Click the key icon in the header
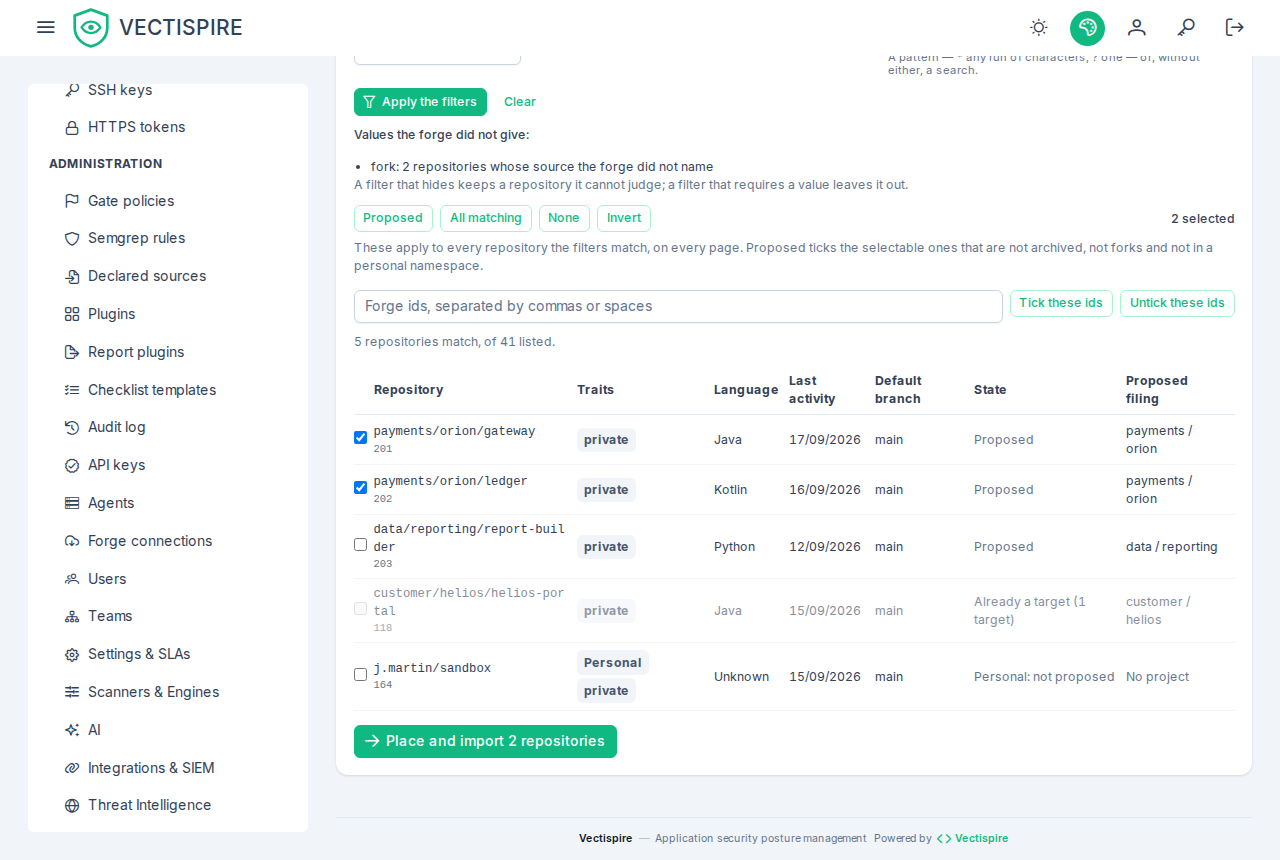Screen dimensions: 1280x860 click(1186, 27)
